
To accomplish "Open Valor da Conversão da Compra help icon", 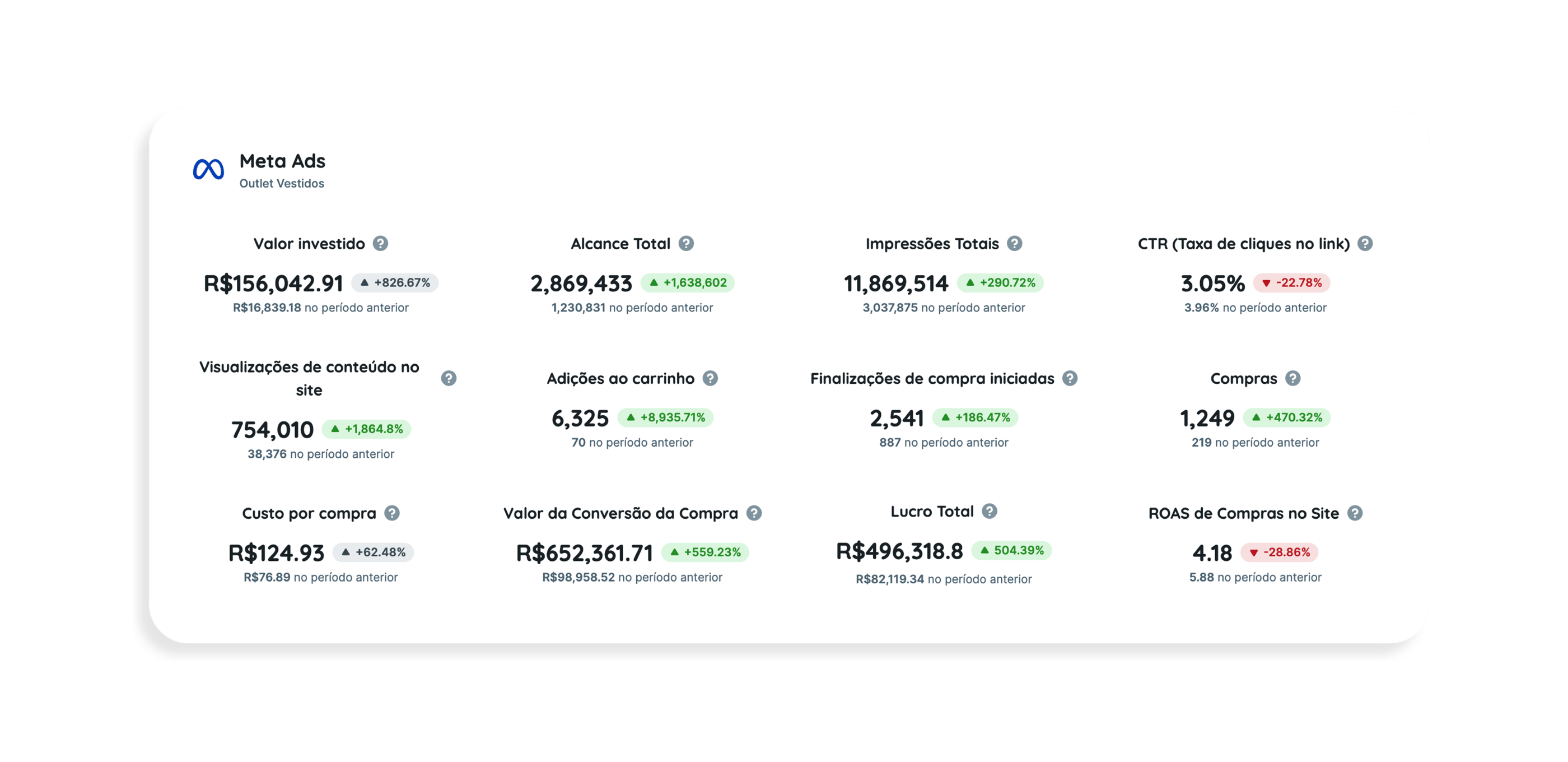I will [x=754, y=513].
